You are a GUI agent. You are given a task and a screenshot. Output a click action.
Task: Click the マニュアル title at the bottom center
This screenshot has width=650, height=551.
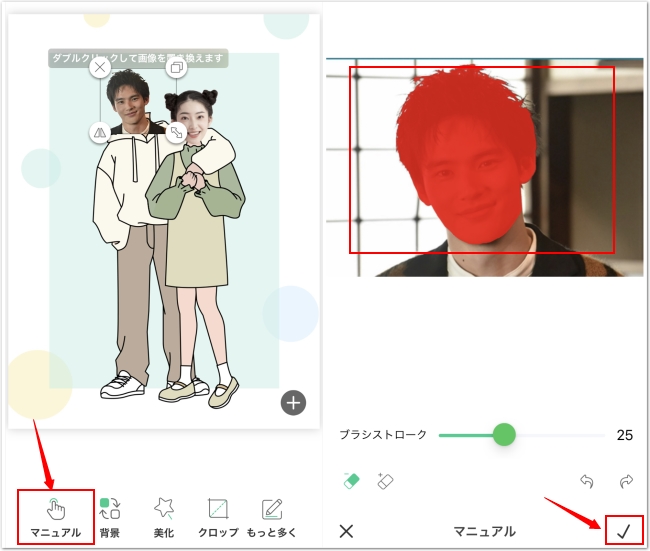point(485,531)
